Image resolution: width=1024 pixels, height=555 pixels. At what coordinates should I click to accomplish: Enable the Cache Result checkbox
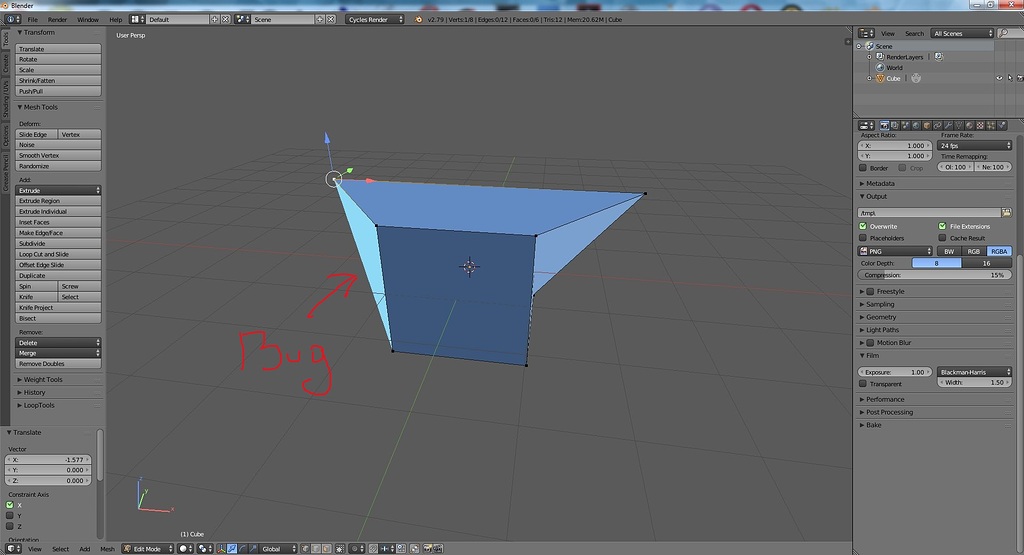pos(942,238)
